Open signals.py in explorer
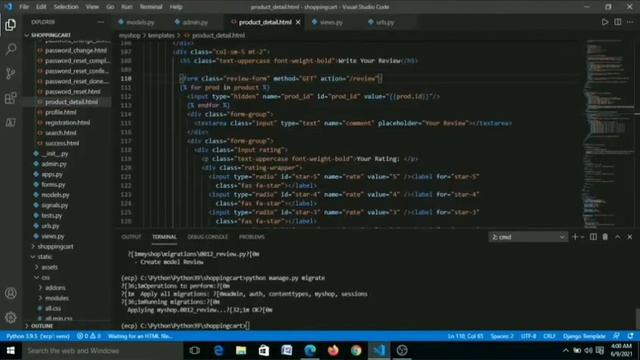This screenshot has height=360, width=640. 55,205
